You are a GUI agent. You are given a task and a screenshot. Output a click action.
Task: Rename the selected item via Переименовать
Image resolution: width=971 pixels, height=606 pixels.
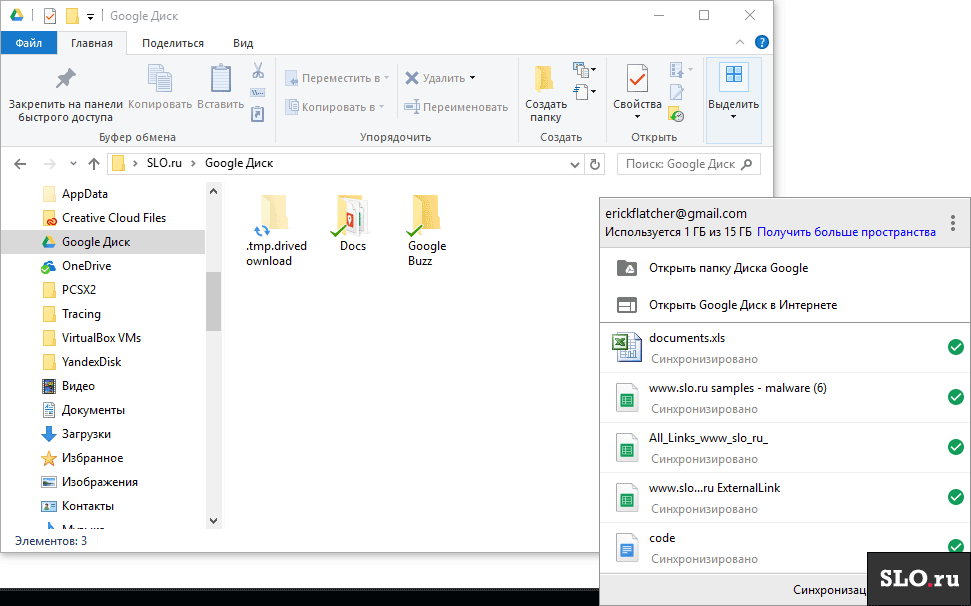pyautogui.click(x=456, y=107)
